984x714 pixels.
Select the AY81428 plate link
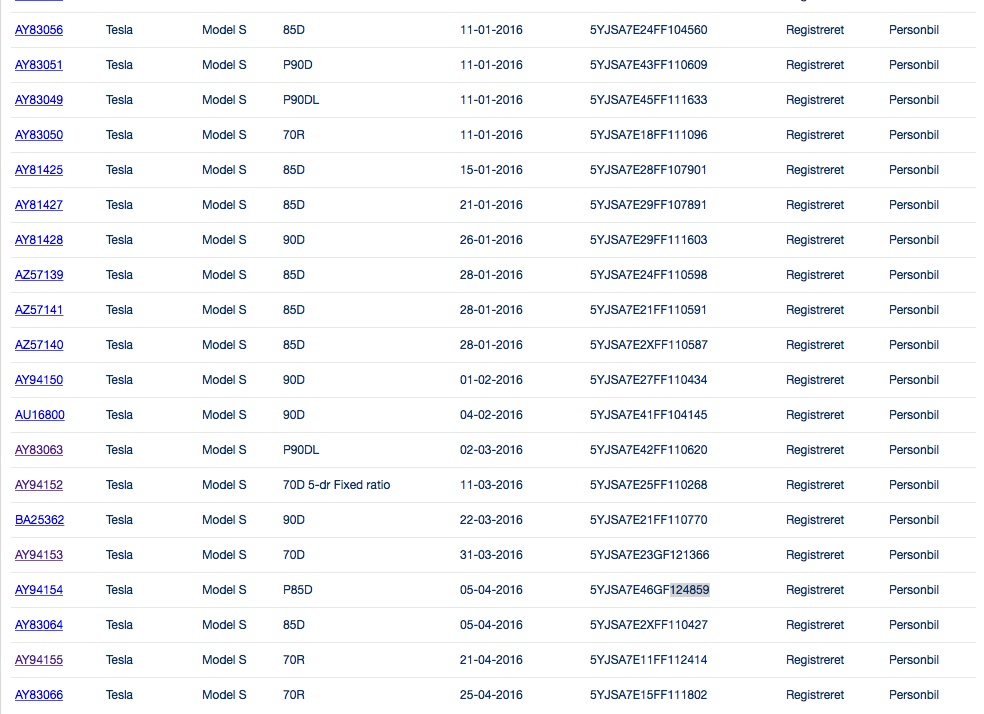click(x=39, y=240)
